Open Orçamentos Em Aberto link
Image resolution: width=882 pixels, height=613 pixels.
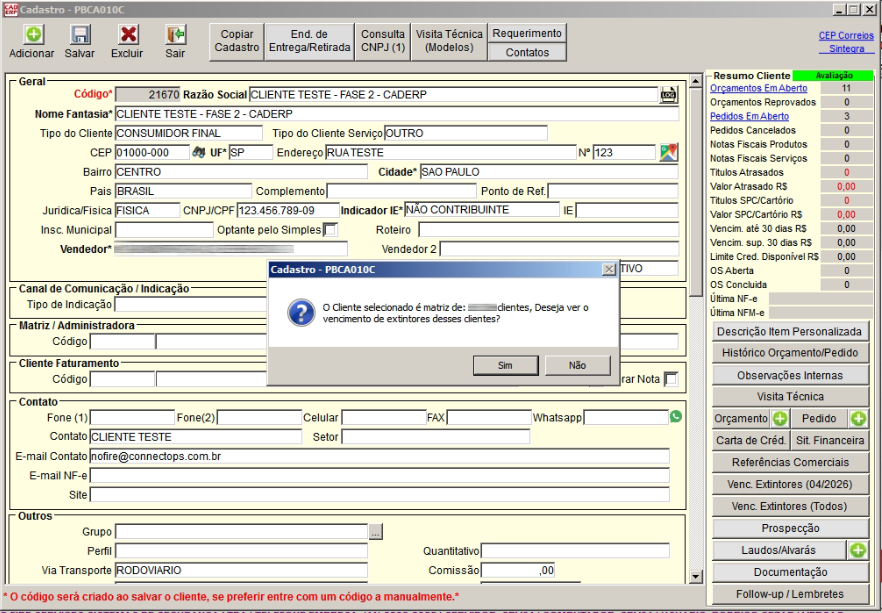click(x=758, y=88)
